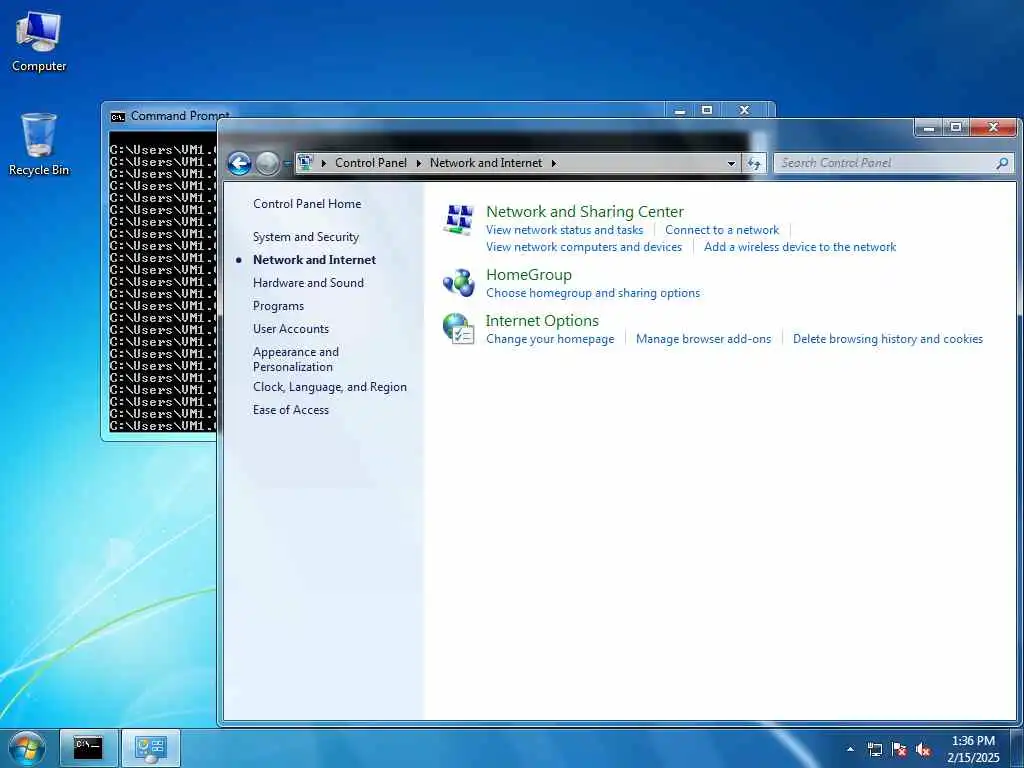This screenshot has height=768, width=1024.
Task: Open Hardware and Sound category
Action: [308, 283]
